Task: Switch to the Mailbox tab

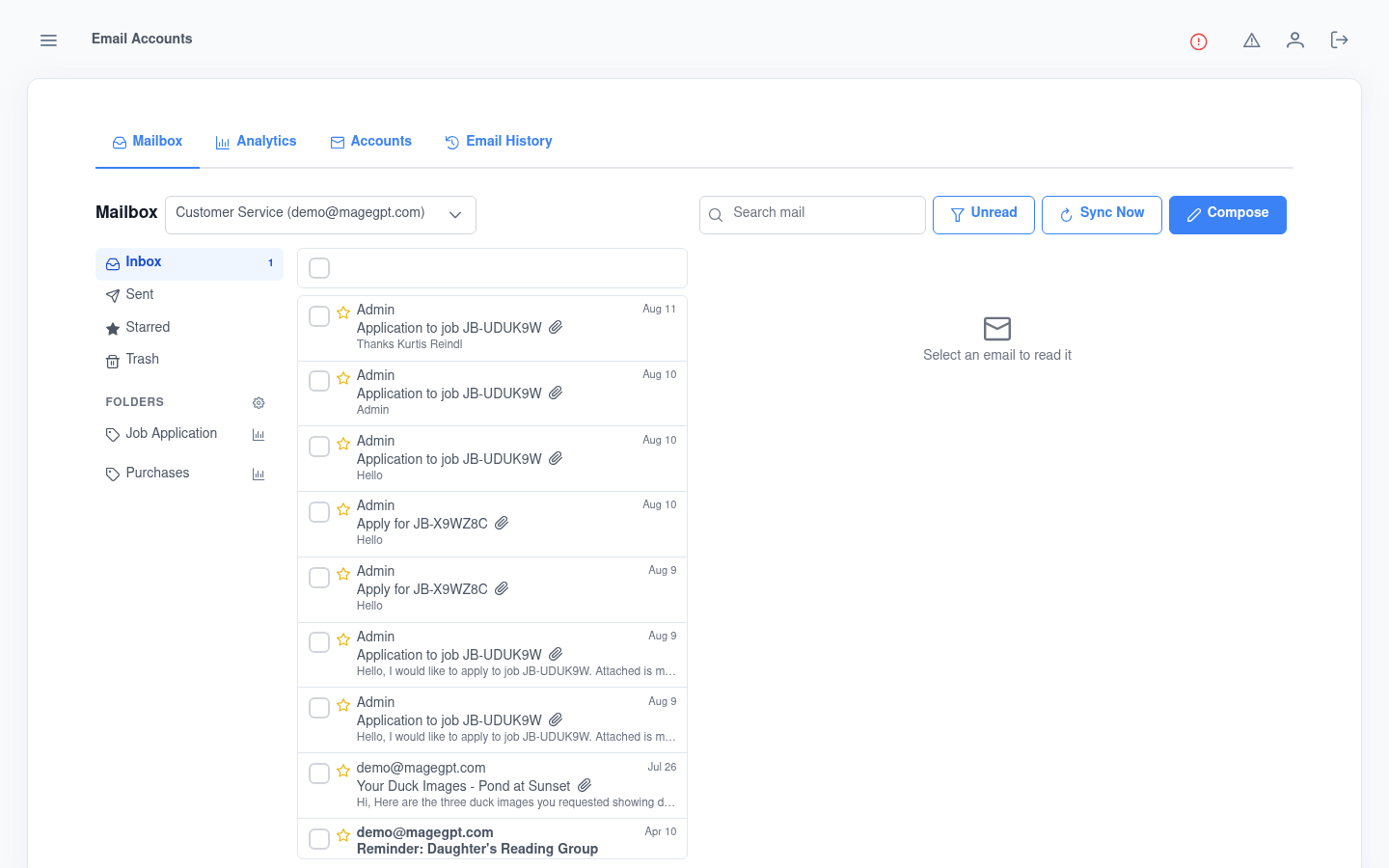Action: 148,142
